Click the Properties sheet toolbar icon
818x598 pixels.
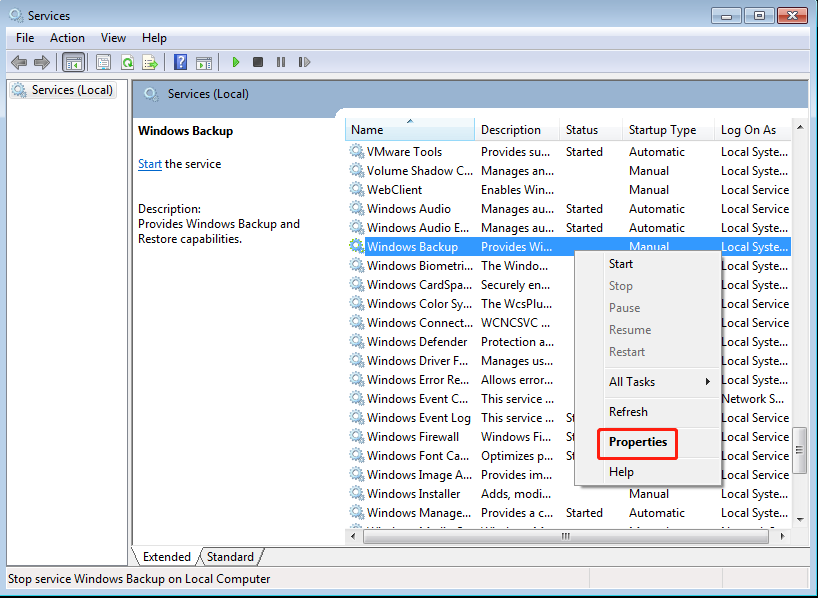click(x=103, y=63)
